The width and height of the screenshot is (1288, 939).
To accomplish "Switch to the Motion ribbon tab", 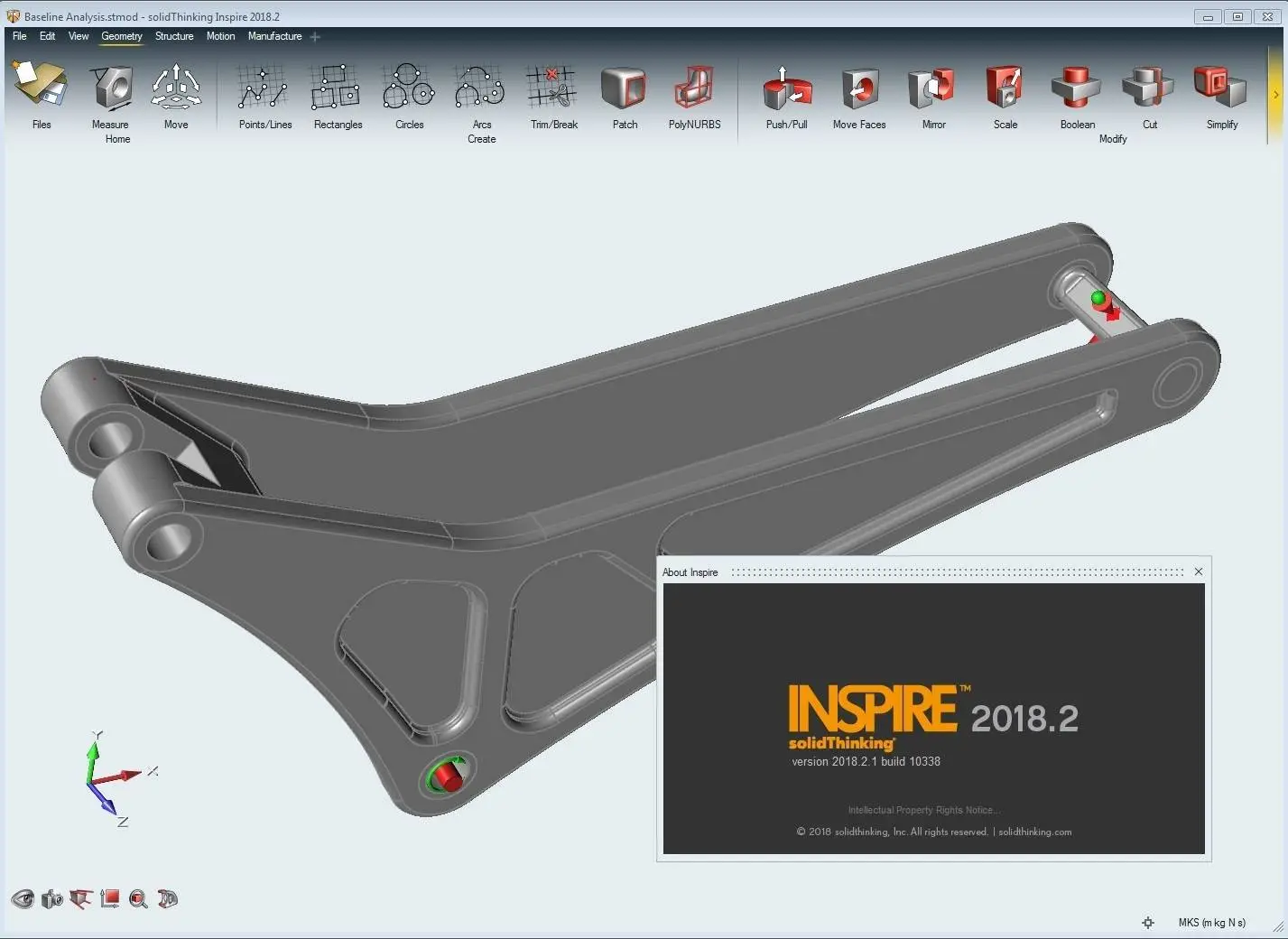I will pyautogui.click(x=220, y=36).
